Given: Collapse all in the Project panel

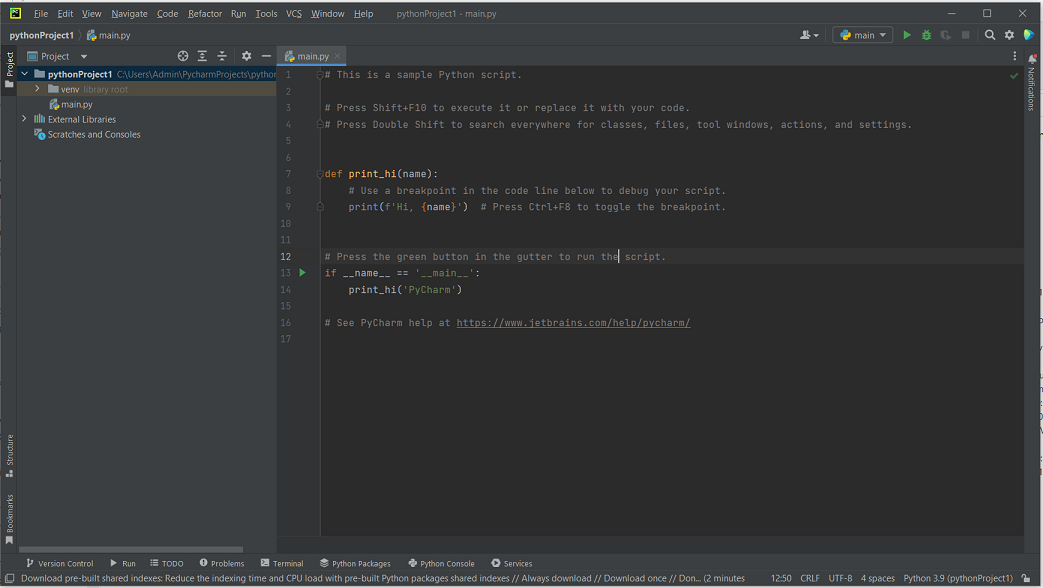Looking at the screenshot, I should coord(222,57).
